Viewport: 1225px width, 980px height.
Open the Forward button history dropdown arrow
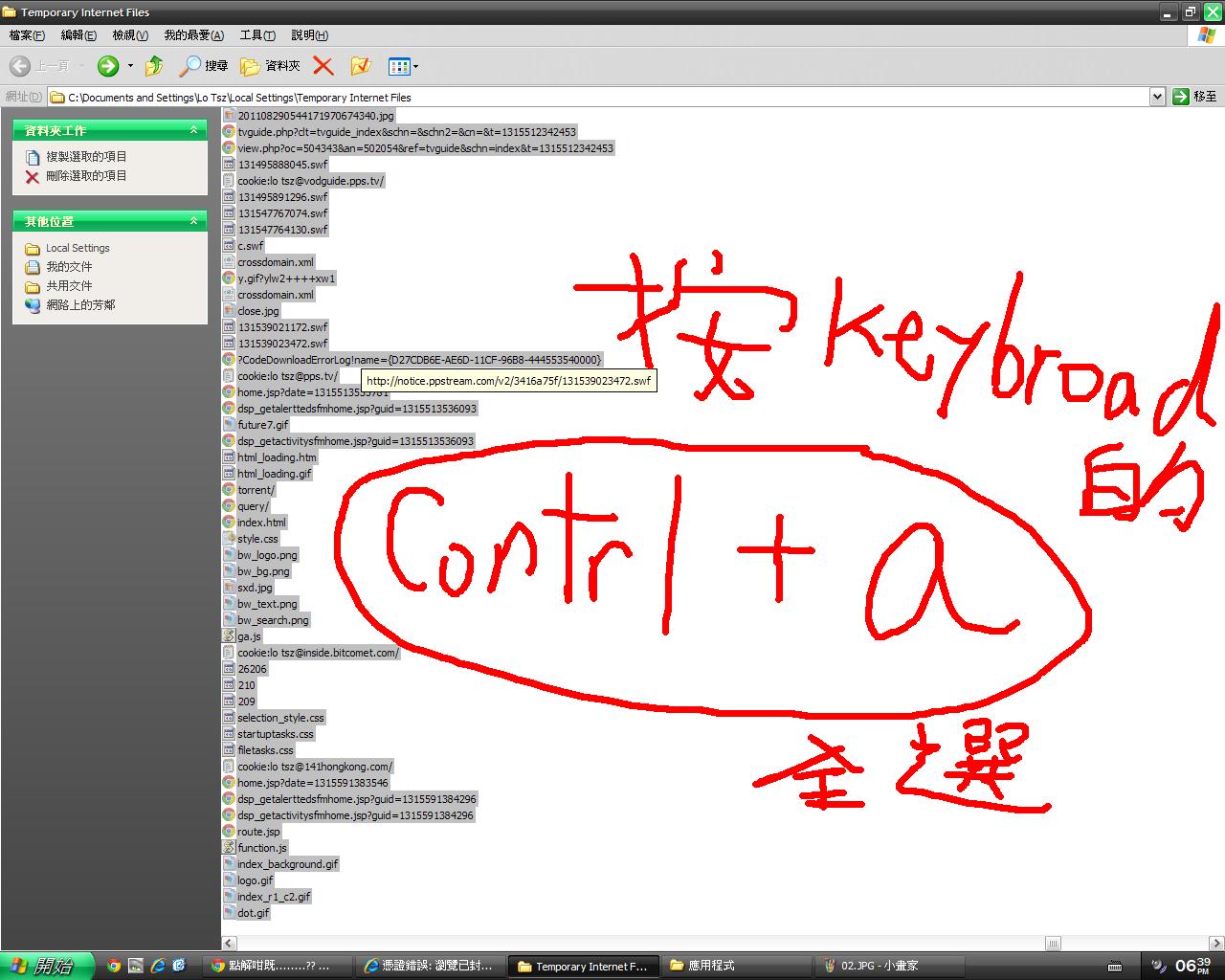click(x=130, y=66)
